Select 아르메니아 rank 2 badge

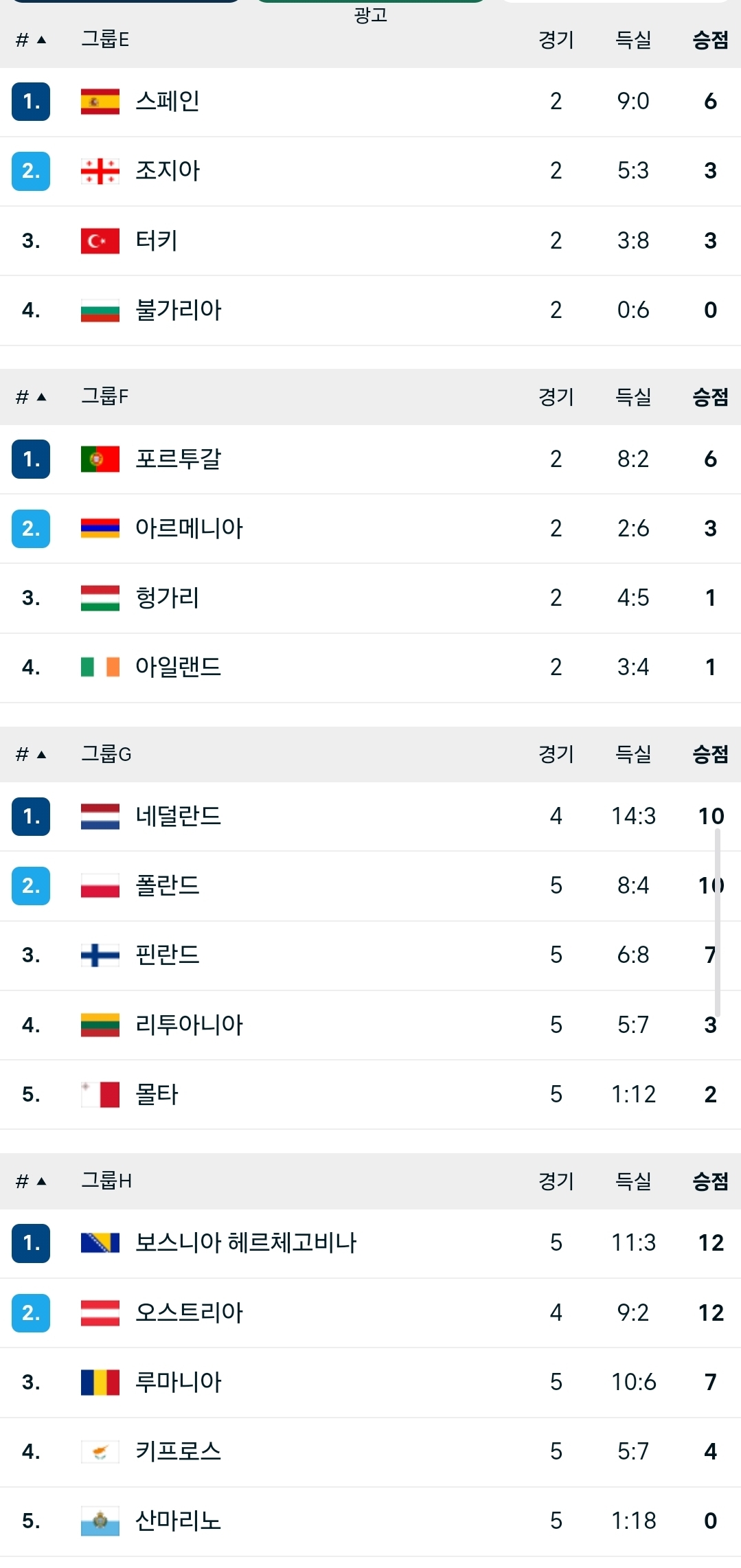(31, 528)
